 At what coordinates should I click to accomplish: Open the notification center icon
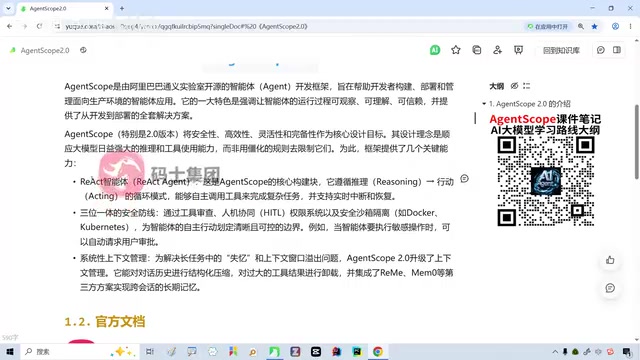point(627,351)
